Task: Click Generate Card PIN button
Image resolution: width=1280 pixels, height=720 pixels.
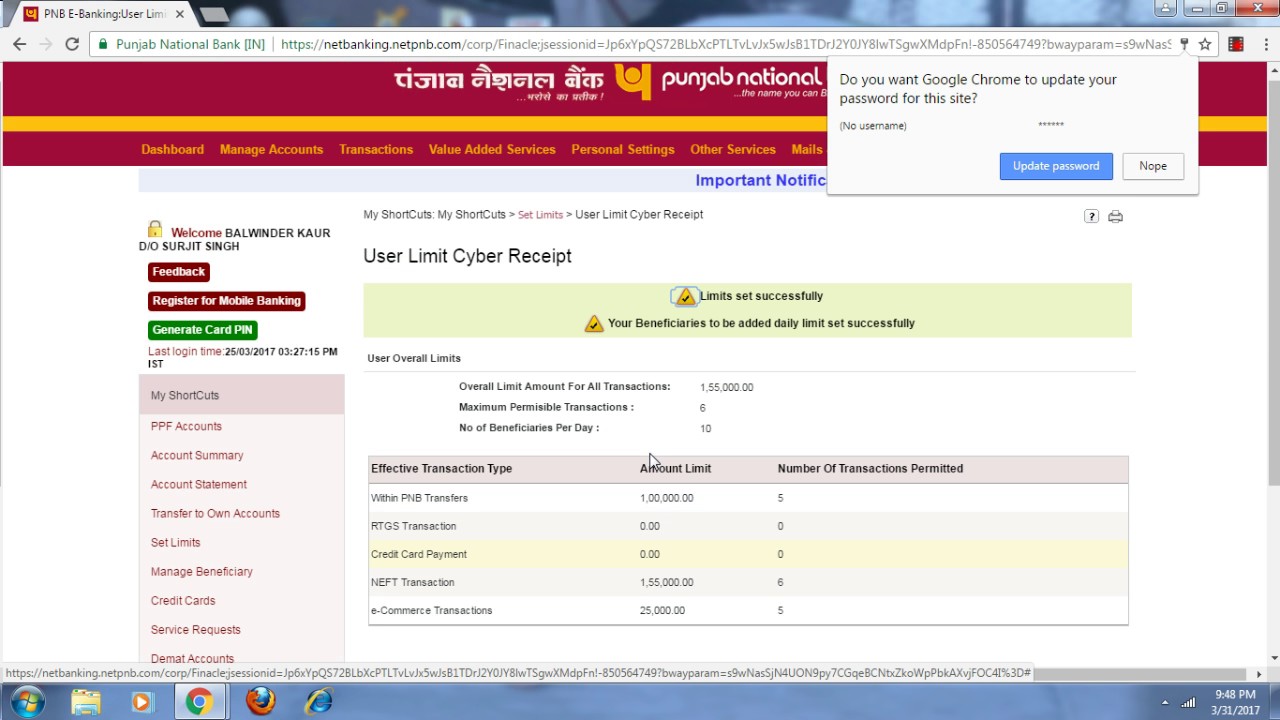Action: click(x=203, y=330)
